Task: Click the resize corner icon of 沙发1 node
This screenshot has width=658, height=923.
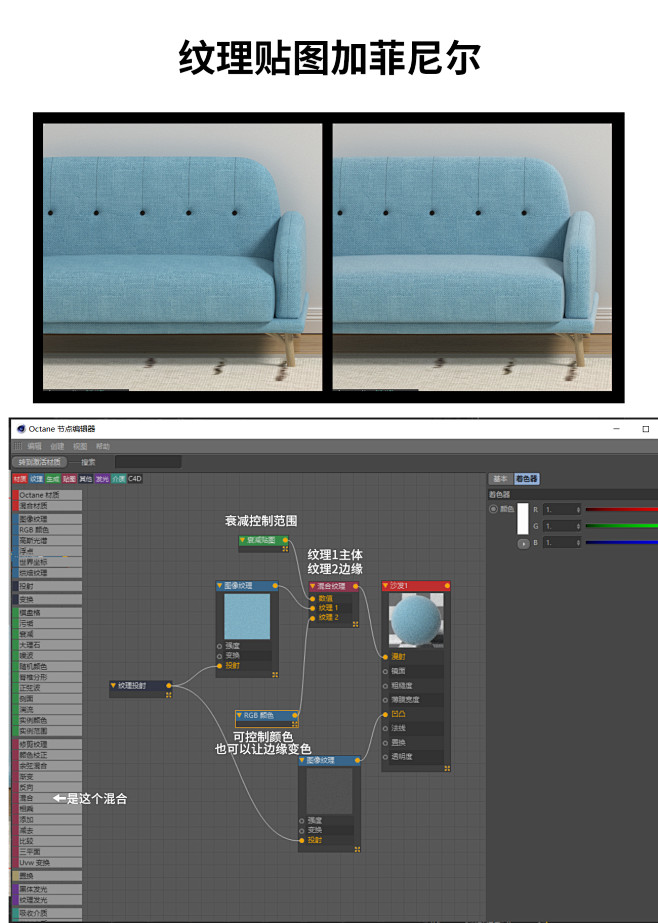Action: [x=447, y=768]
